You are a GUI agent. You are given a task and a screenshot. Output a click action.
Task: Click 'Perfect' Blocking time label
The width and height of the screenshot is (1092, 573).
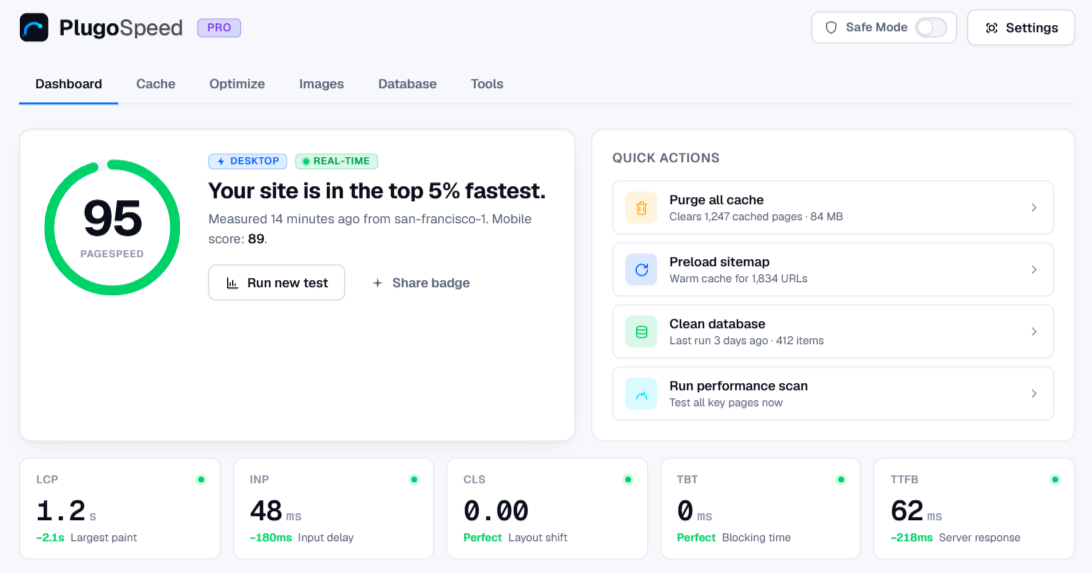(x=696, y=537)
